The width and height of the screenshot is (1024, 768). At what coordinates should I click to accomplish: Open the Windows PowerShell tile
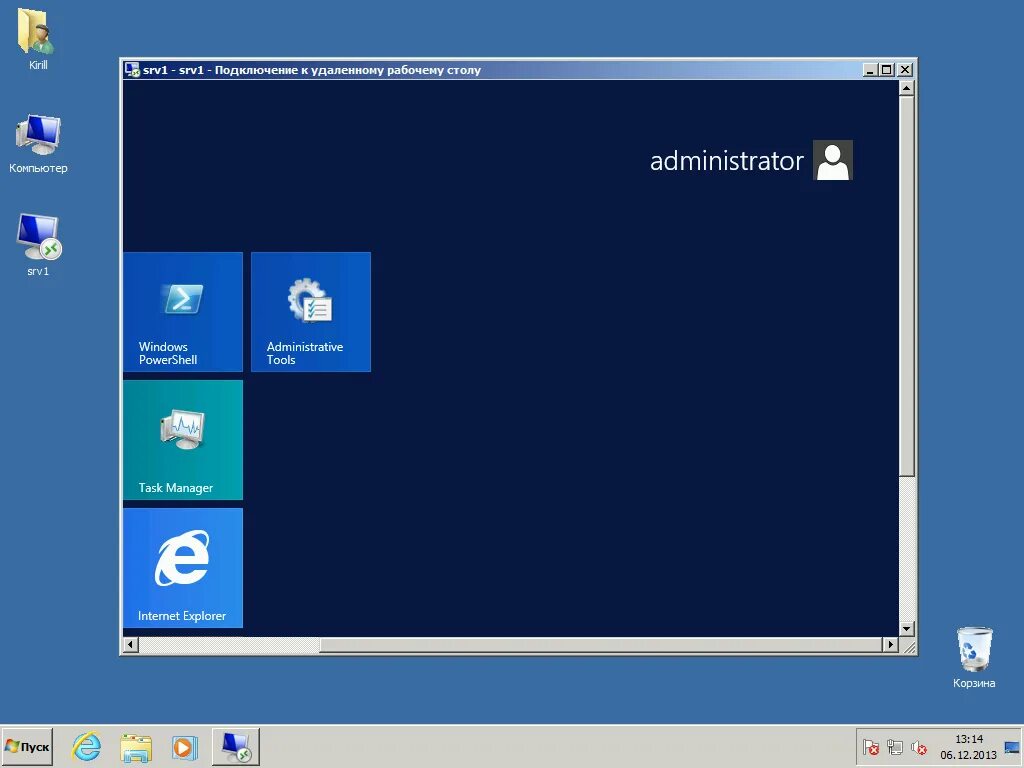point(183,312)
